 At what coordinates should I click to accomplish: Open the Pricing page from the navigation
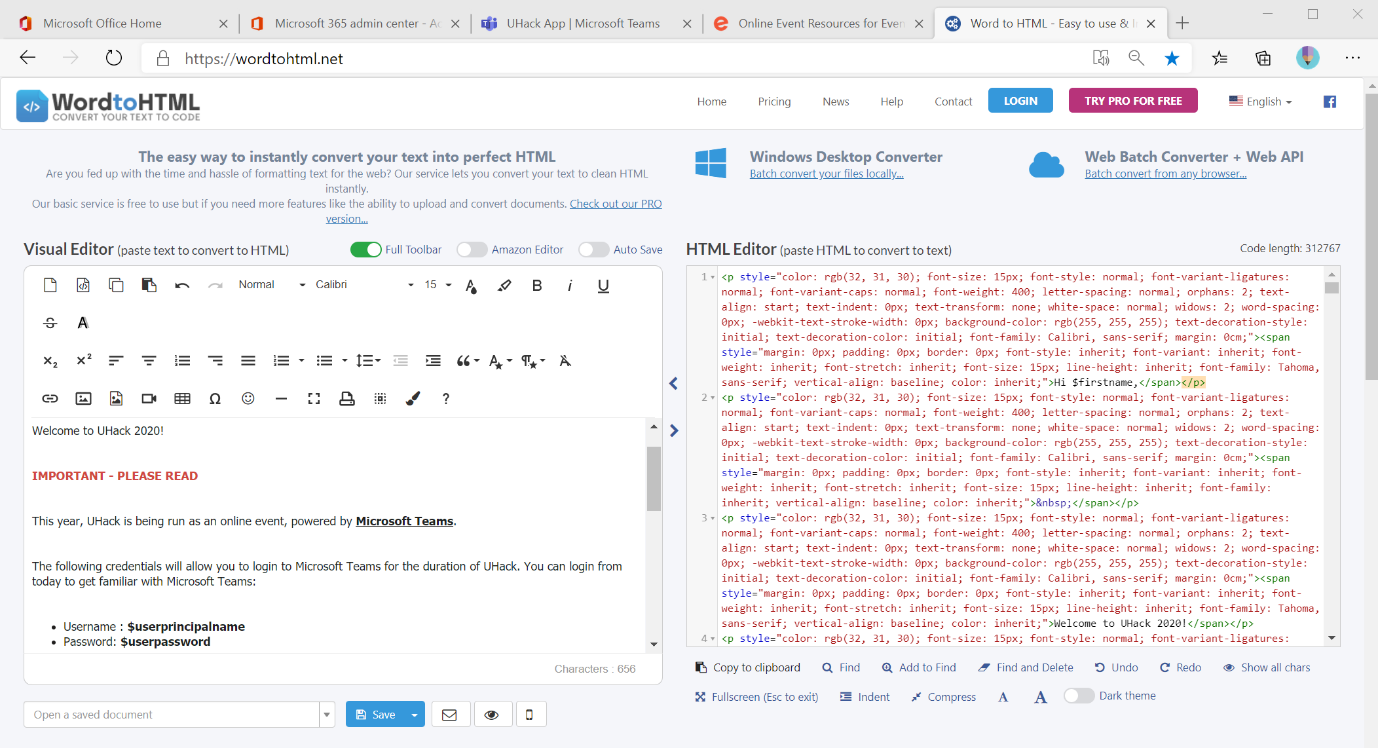point(774,102)
